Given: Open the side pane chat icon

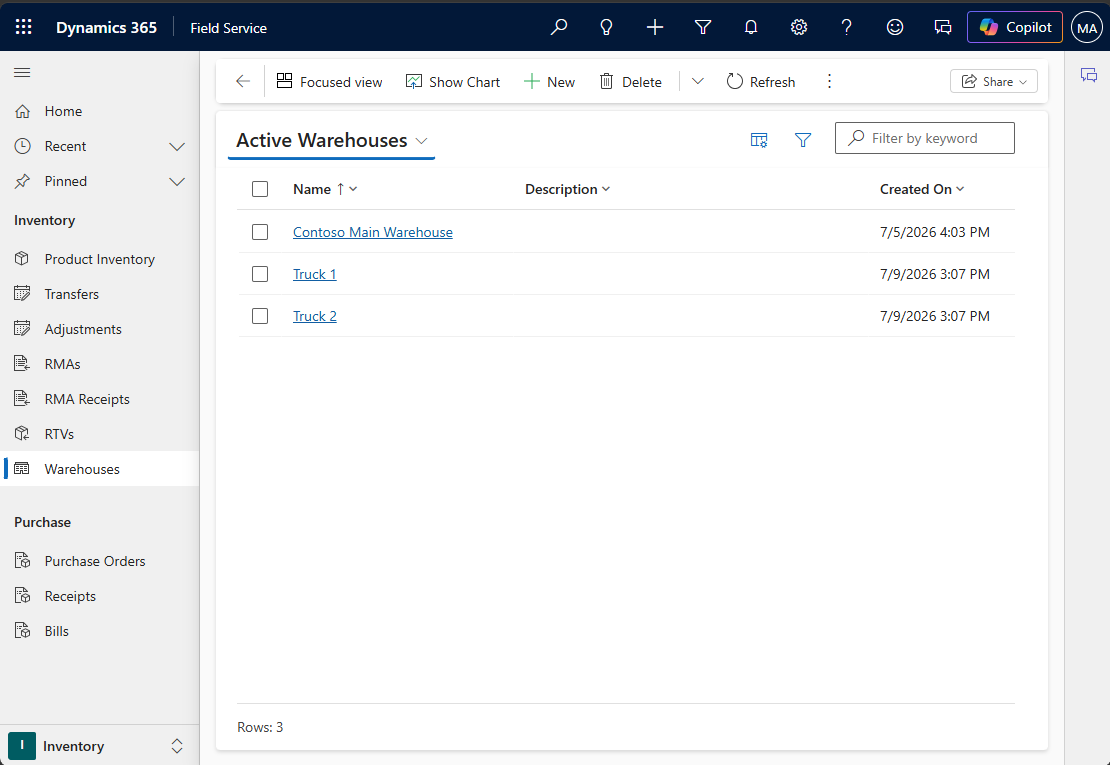Looking at the screenshot, I should pos(1088,75).
